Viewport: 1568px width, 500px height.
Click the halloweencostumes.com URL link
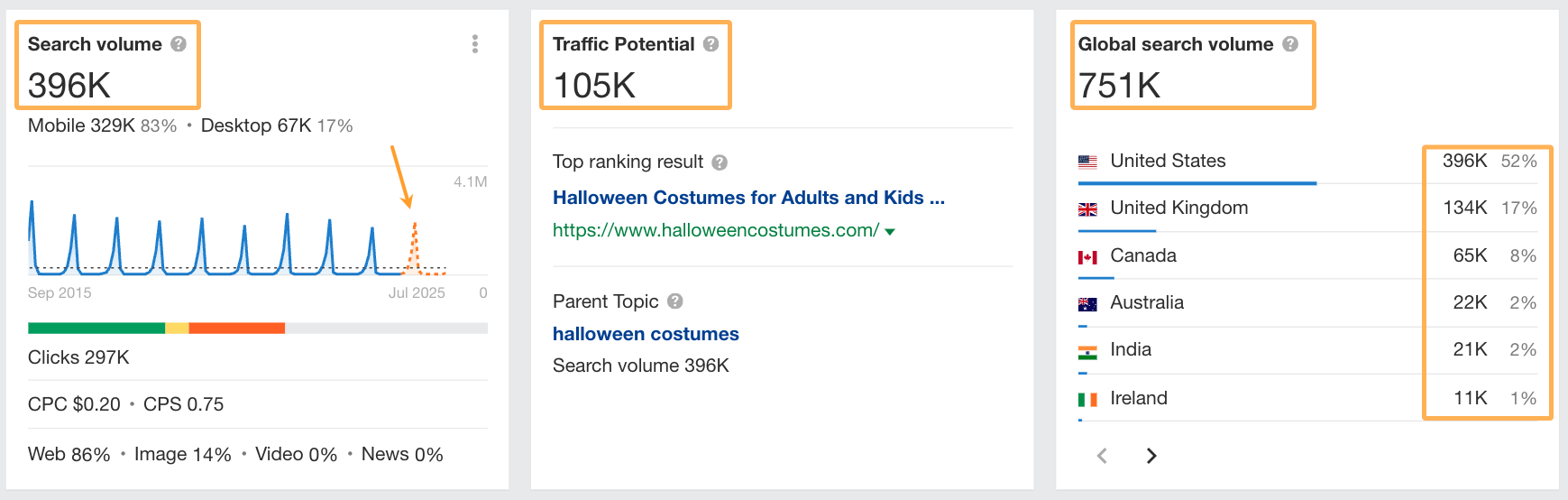pyautogui.click(x=715, y=230)
